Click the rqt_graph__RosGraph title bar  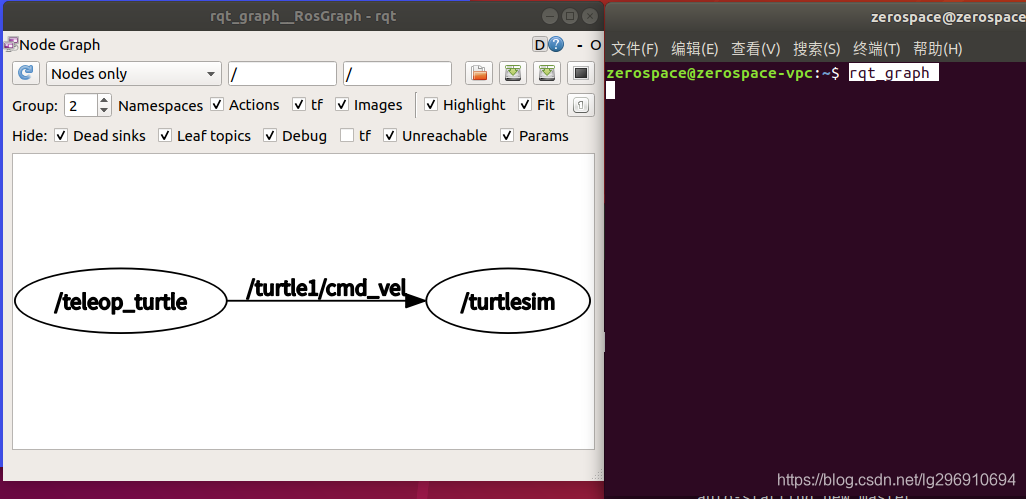coord(303,16)
